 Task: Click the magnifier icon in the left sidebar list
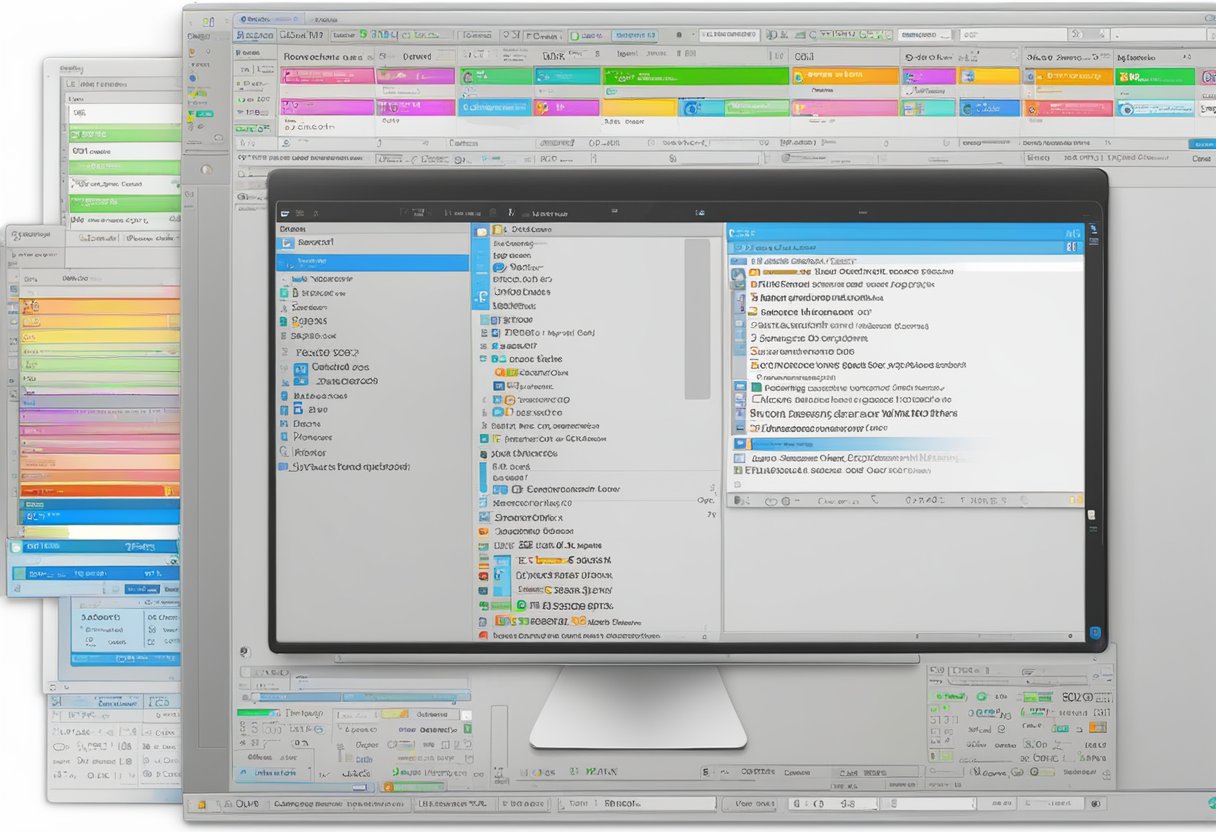pos(283,452)
